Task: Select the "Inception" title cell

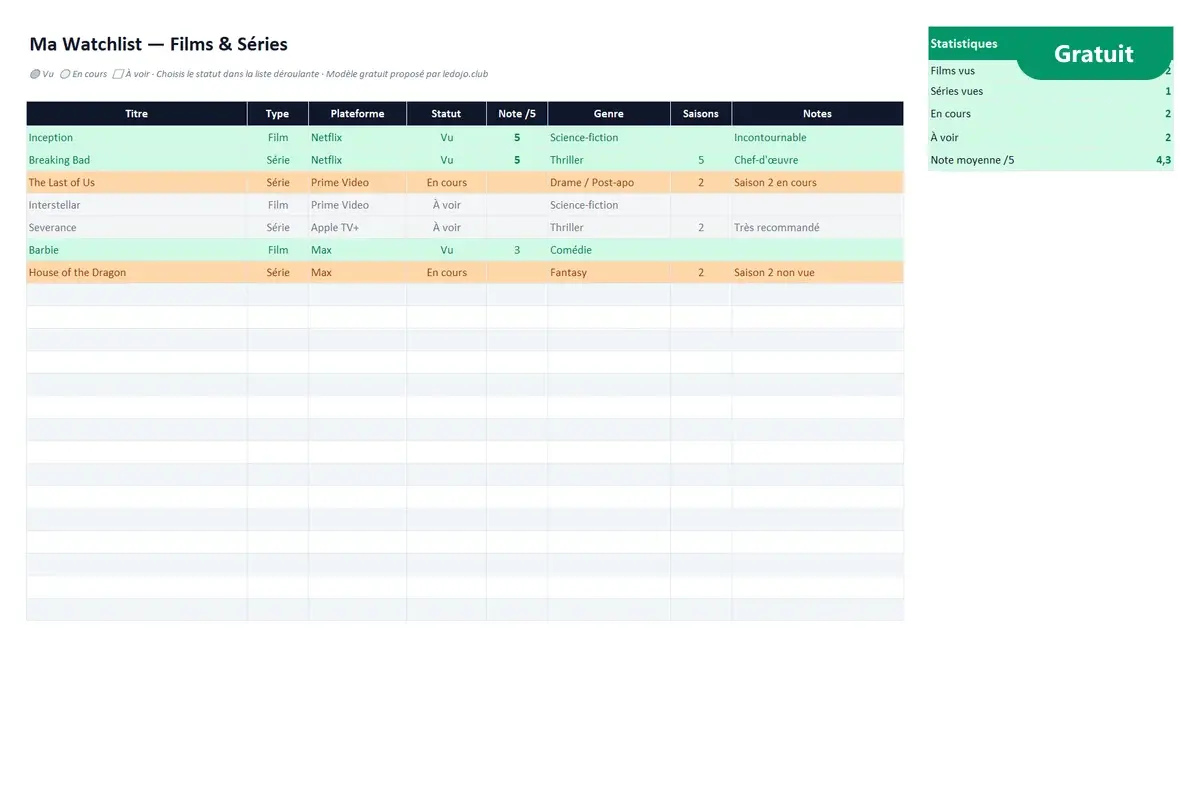Action: click(137, 137)
